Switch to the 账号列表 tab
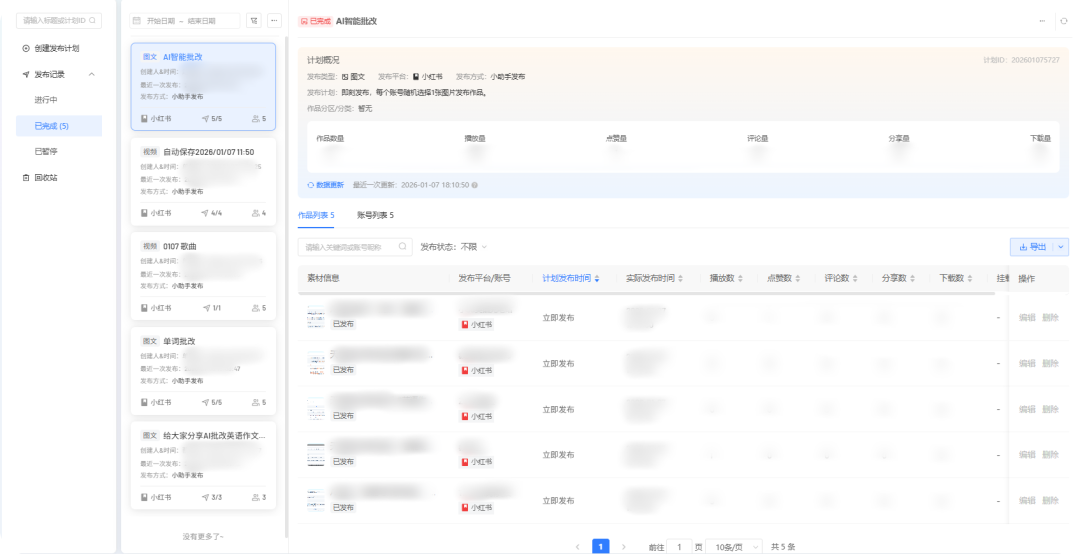Viewport: 1080px width, 554px height. [375, 215]
